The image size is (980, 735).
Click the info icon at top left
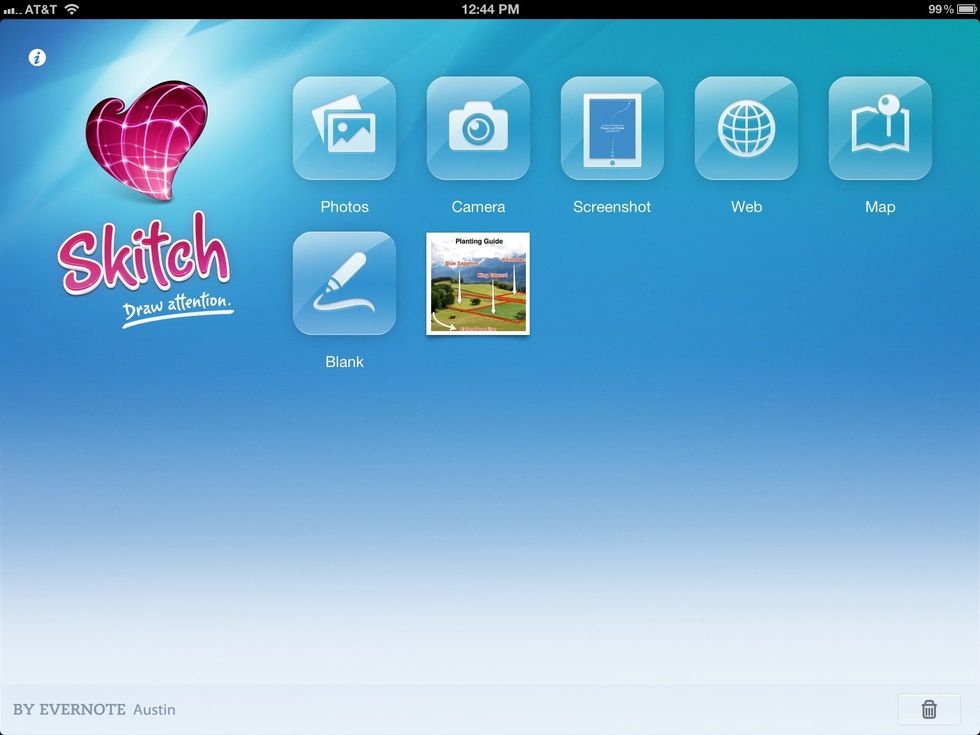(x=37, y=57)
